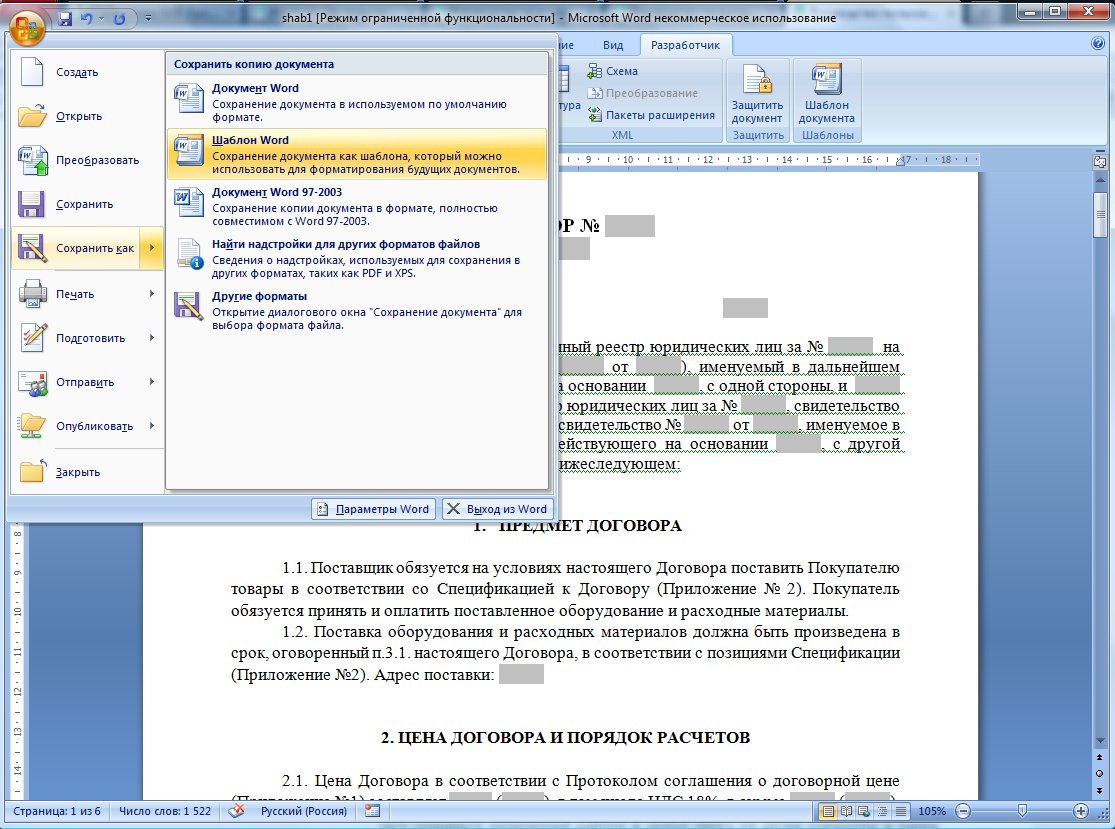Image resolution: width=1115 pixels, height=829 pixels.
Task: Click the Пакеты расширения button
Action: 651,114
